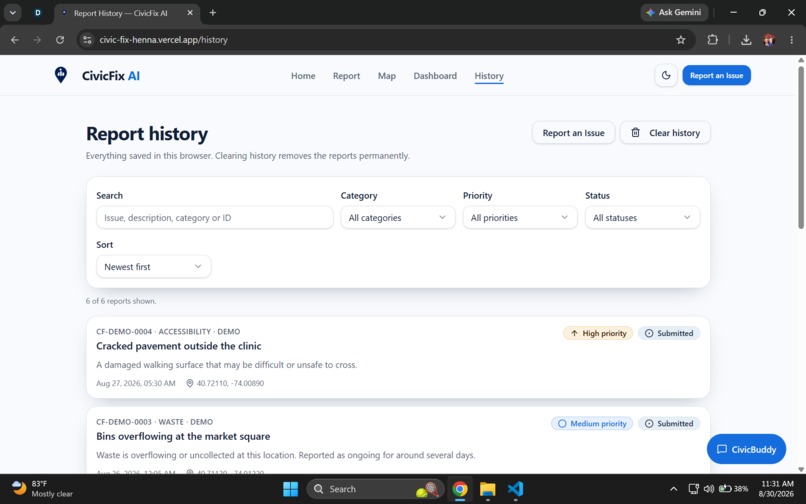Click the page vertical scrollbar thumb
806x504 pixels.
[x=801, y=148]
